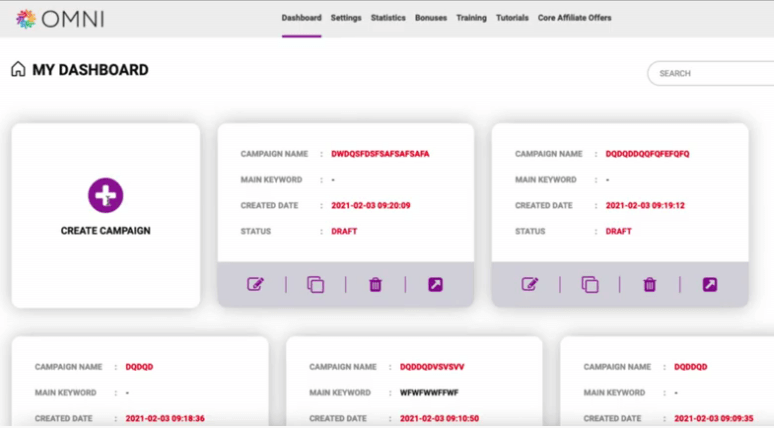The image size is (774, 428).
Task: Click created date 2021-02-03 09:18:36
Action: [165, 418]
